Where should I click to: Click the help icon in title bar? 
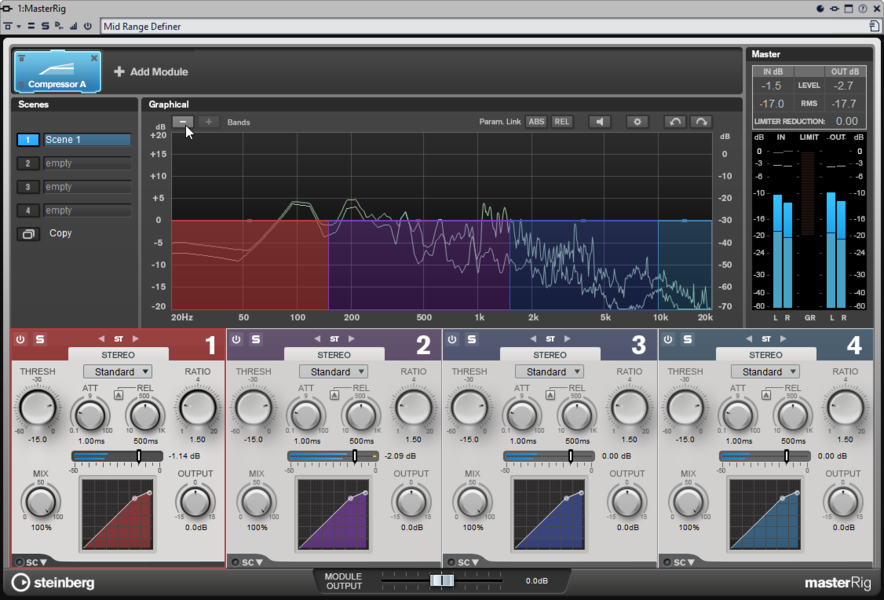tap(863, 8)
